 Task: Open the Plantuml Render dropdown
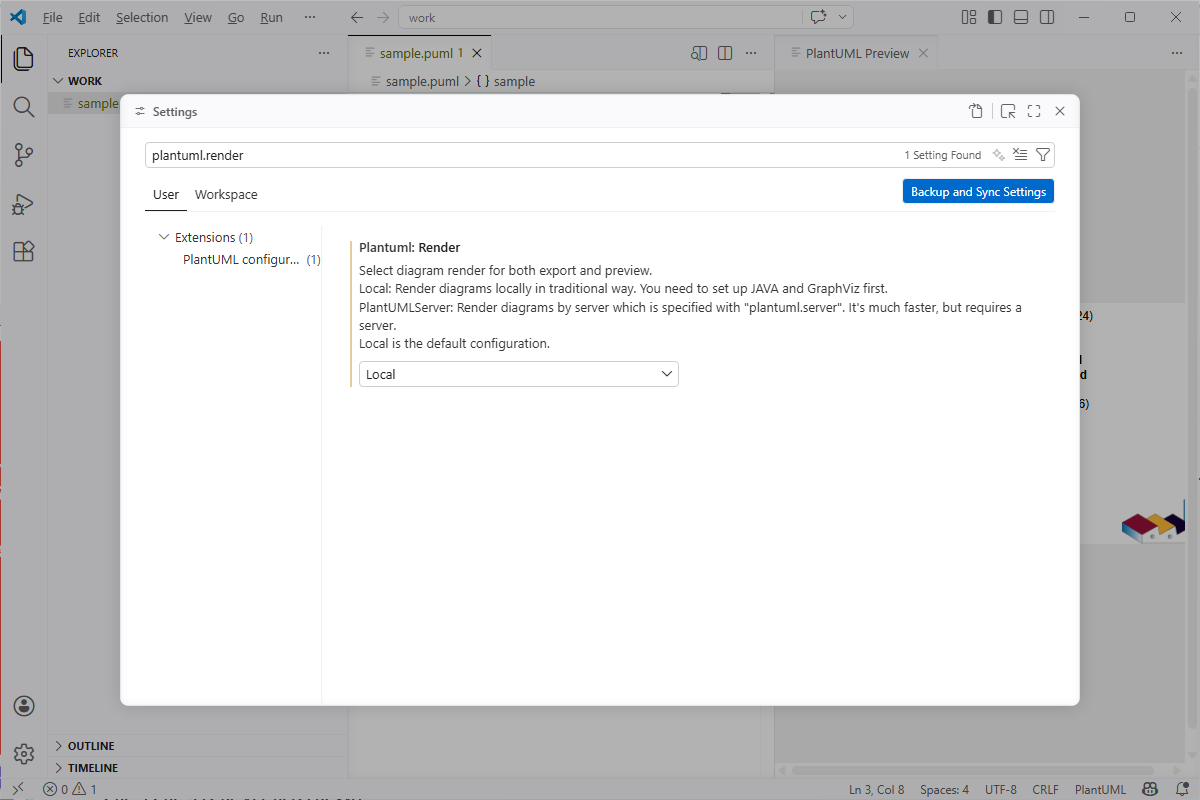pyautogui.click(x=518, y=374)
